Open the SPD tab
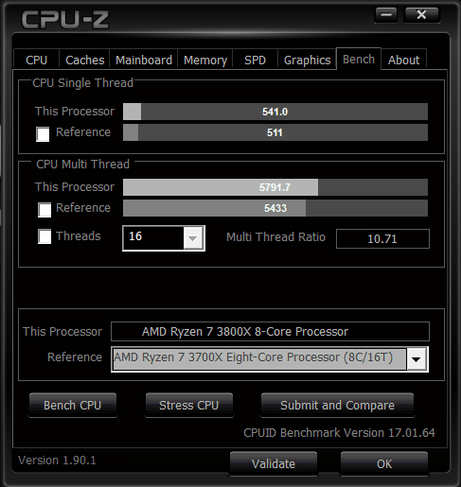The height and width of the screenshot is (487, 461). click(x=255, y=60)
